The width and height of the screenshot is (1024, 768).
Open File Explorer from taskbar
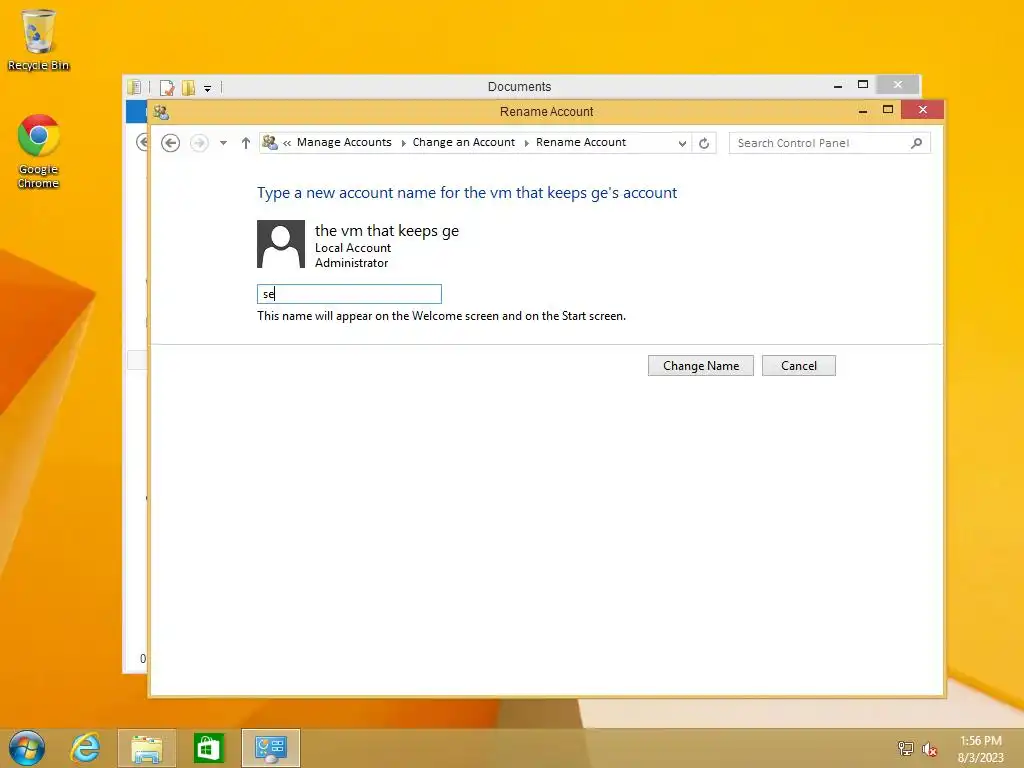click(x=147, y=748)
